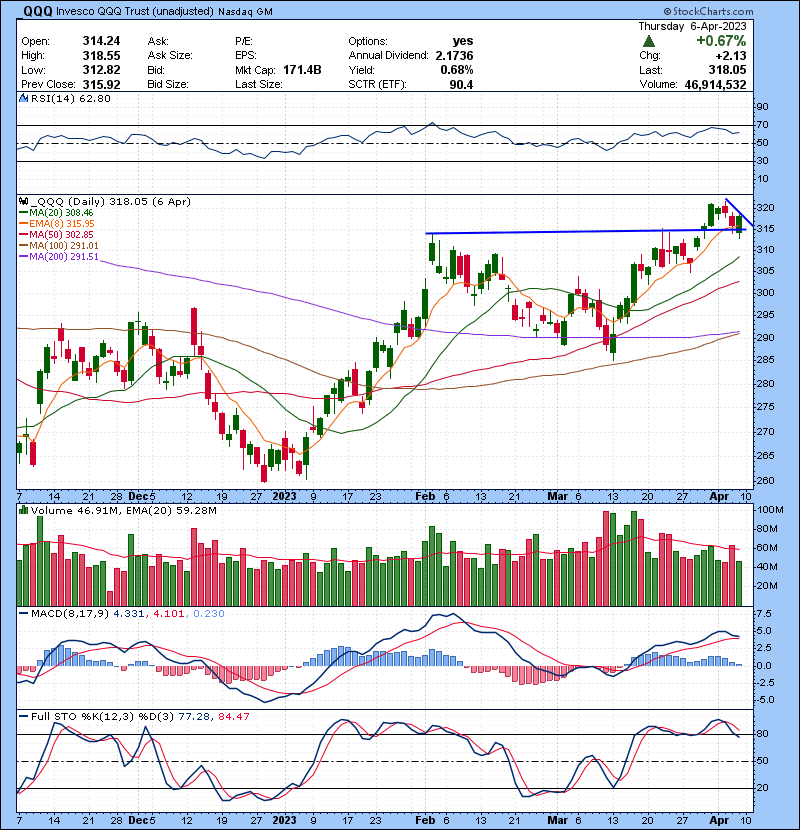
Task: Select the Low value 312.82
Action: (101, 70)
